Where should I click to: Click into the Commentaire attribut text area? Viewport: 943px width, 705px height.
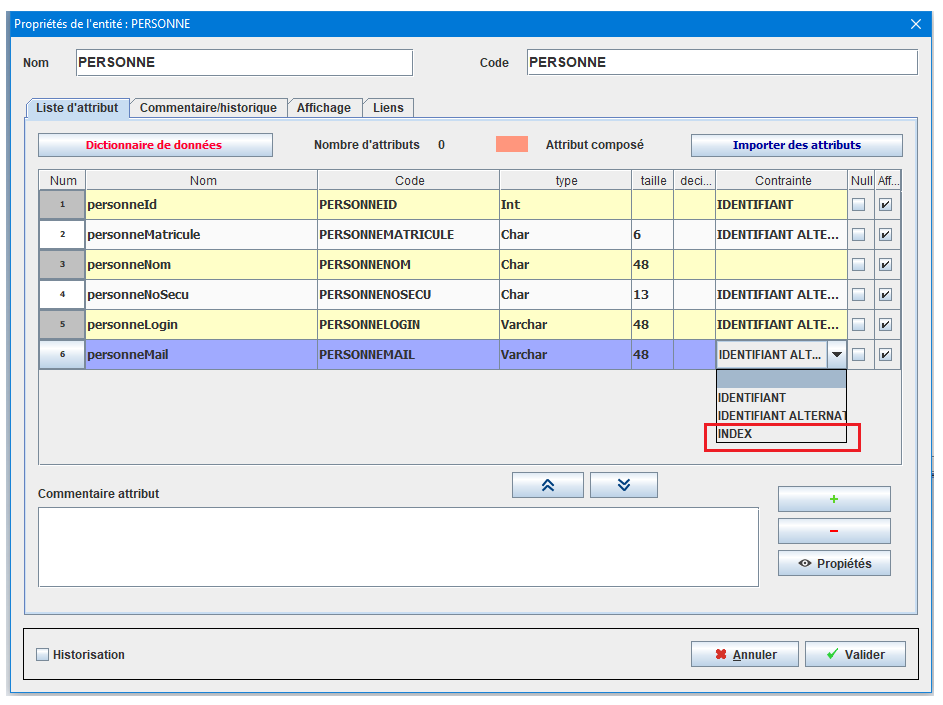tap(398, 547)
